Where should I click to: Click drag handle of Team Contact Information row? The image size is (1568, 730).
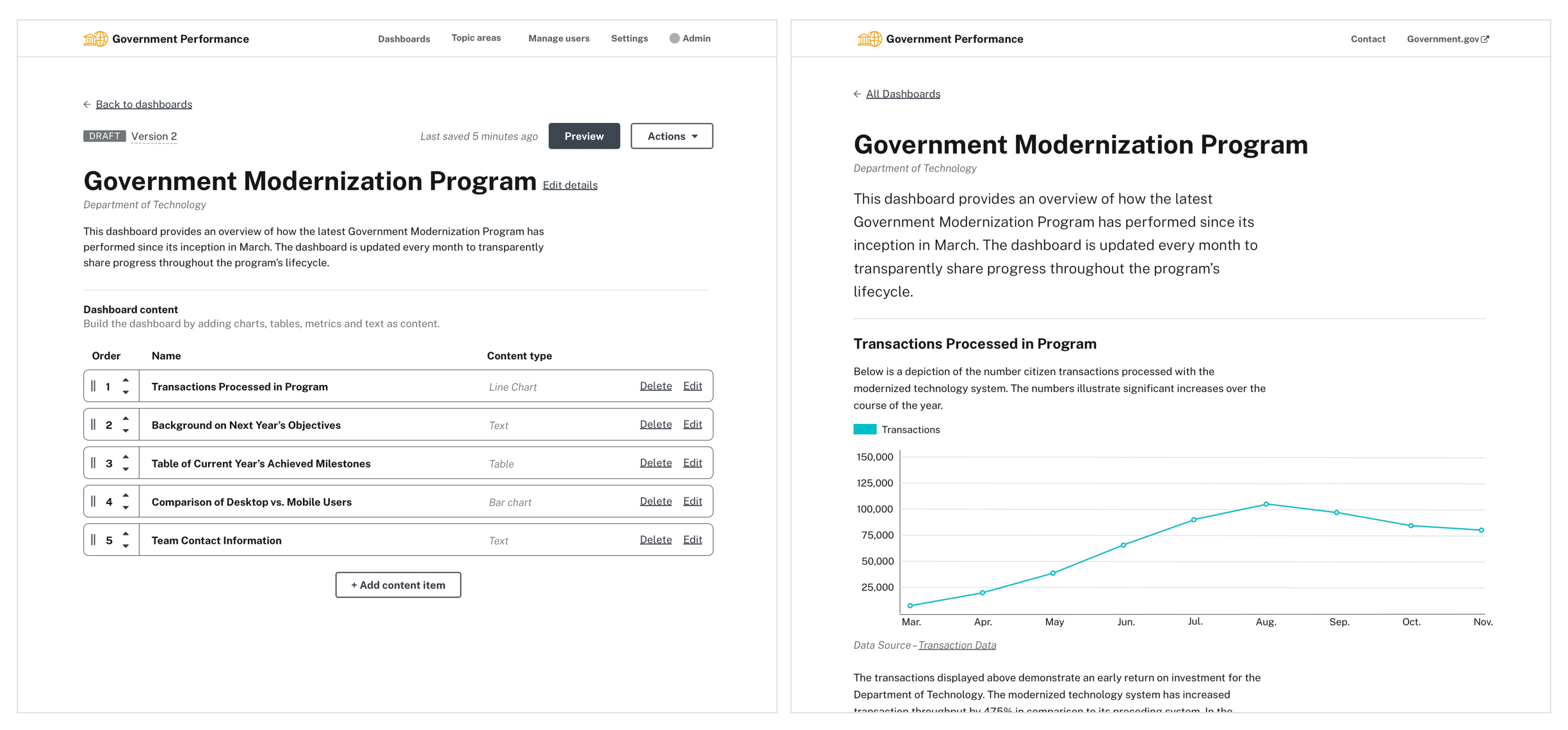tap(94, 540)
